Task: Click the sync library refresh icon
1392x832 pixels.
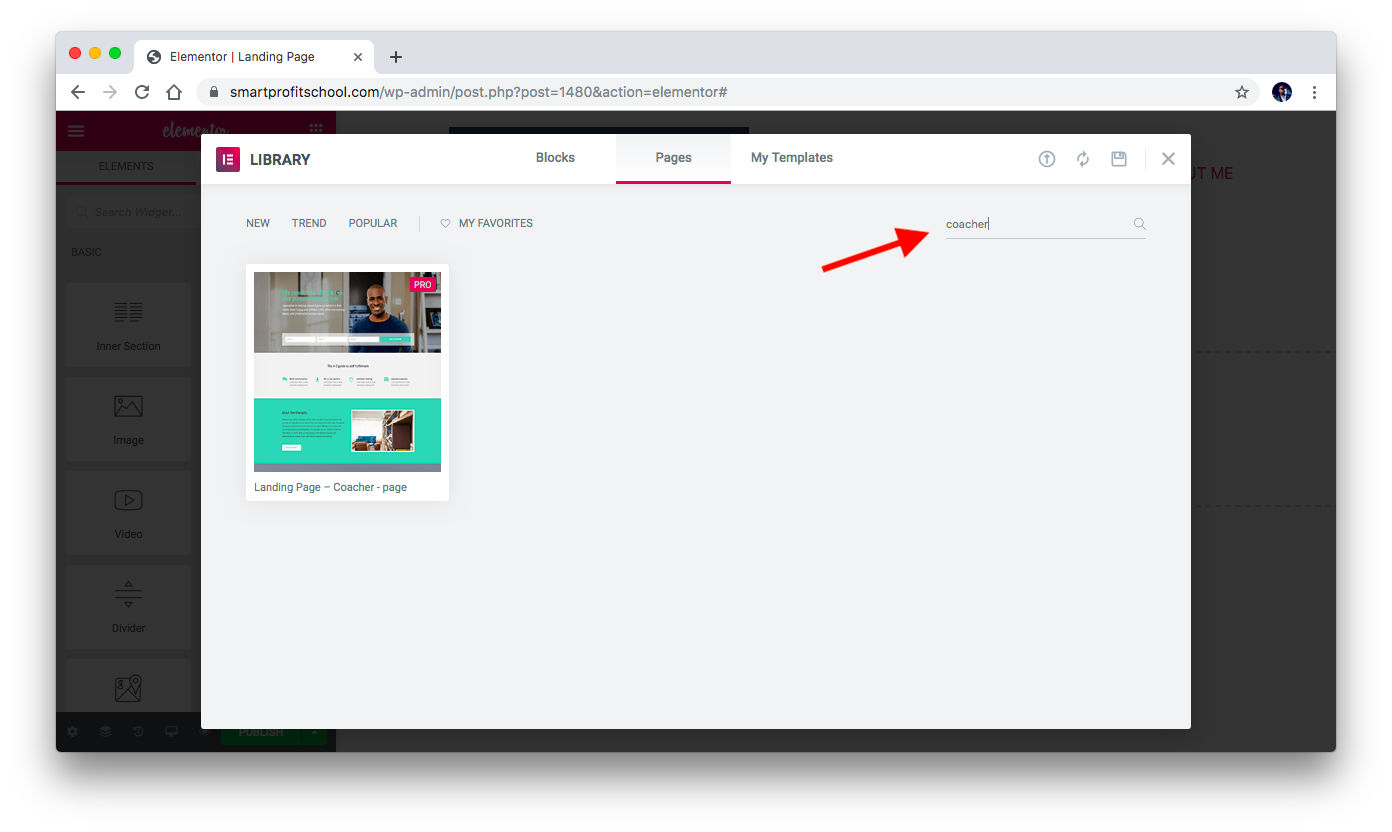Action: [x=1083, y=159]
